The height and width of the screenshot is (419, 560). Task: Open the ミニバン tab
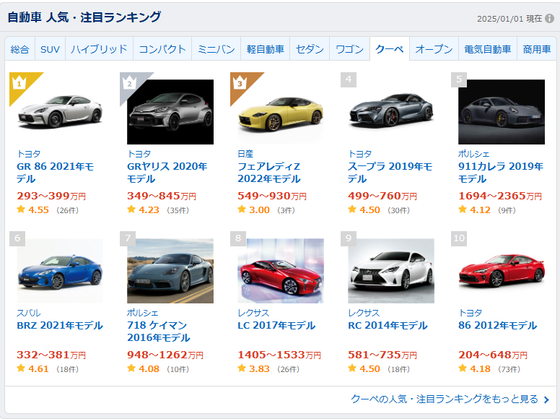(x=216, y=49)
